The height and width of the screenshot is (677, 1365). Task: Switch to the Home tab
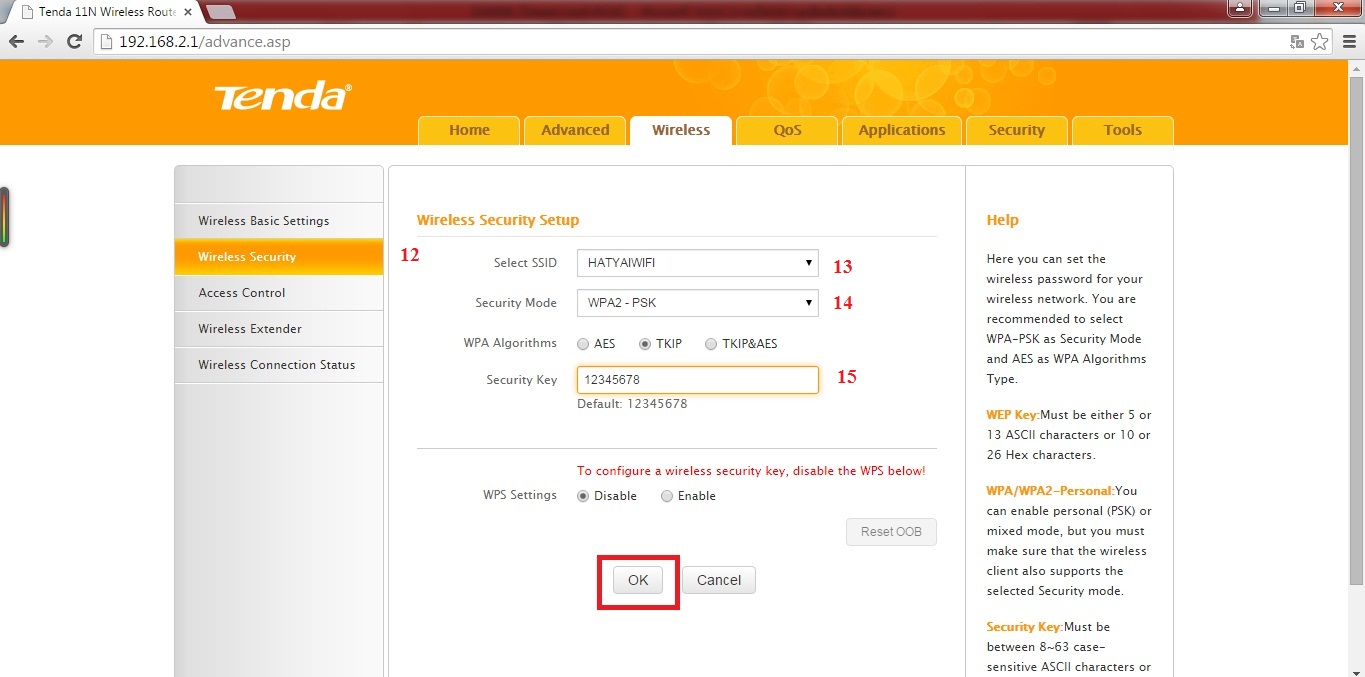coord(469,130)
